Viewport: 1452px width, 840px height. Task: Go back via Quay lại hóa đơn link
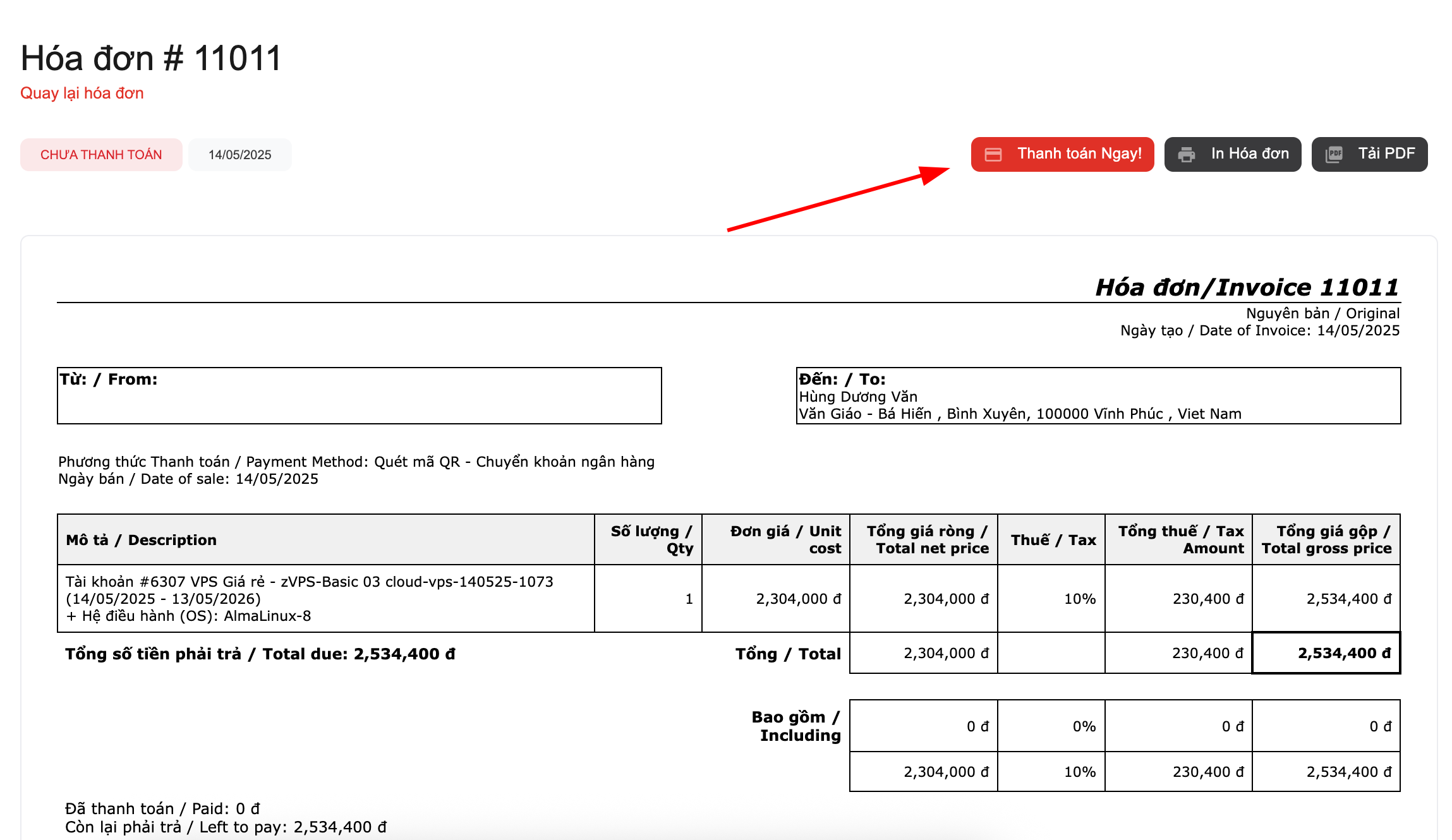tap(82, 93)
